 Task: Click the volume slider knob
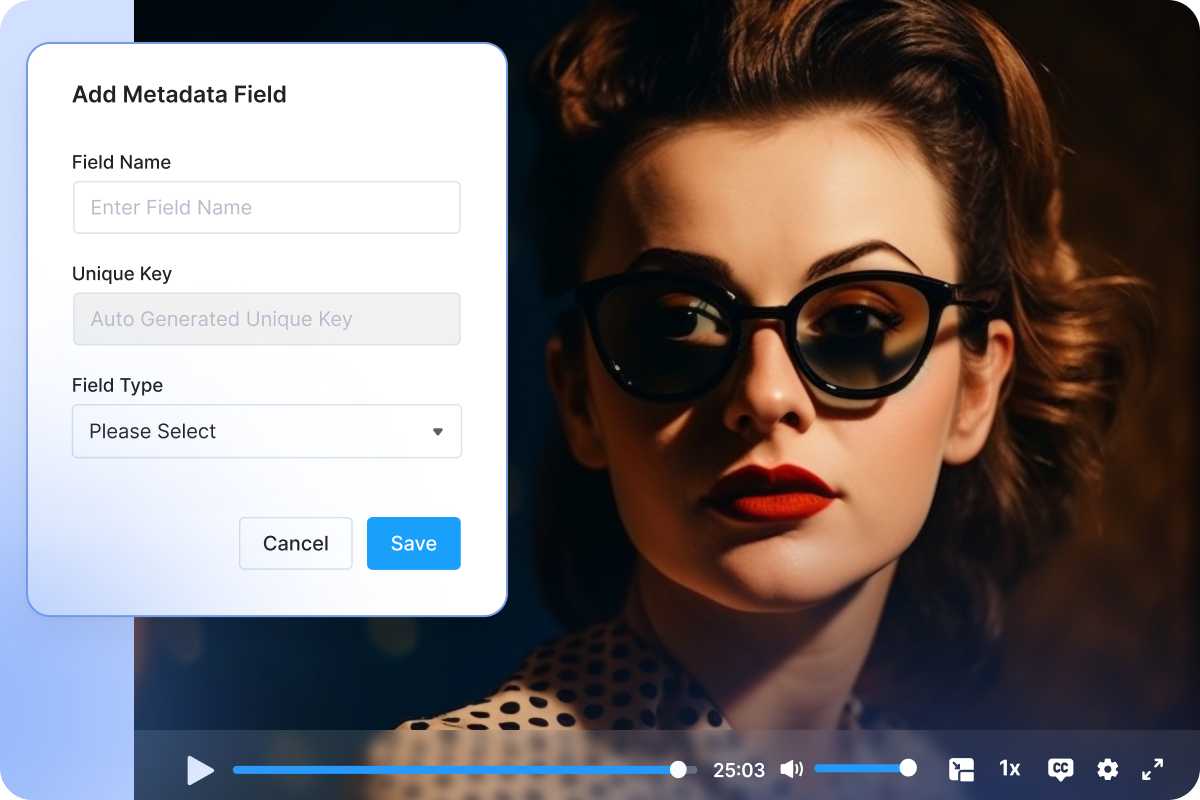click(x=908, y=768)
